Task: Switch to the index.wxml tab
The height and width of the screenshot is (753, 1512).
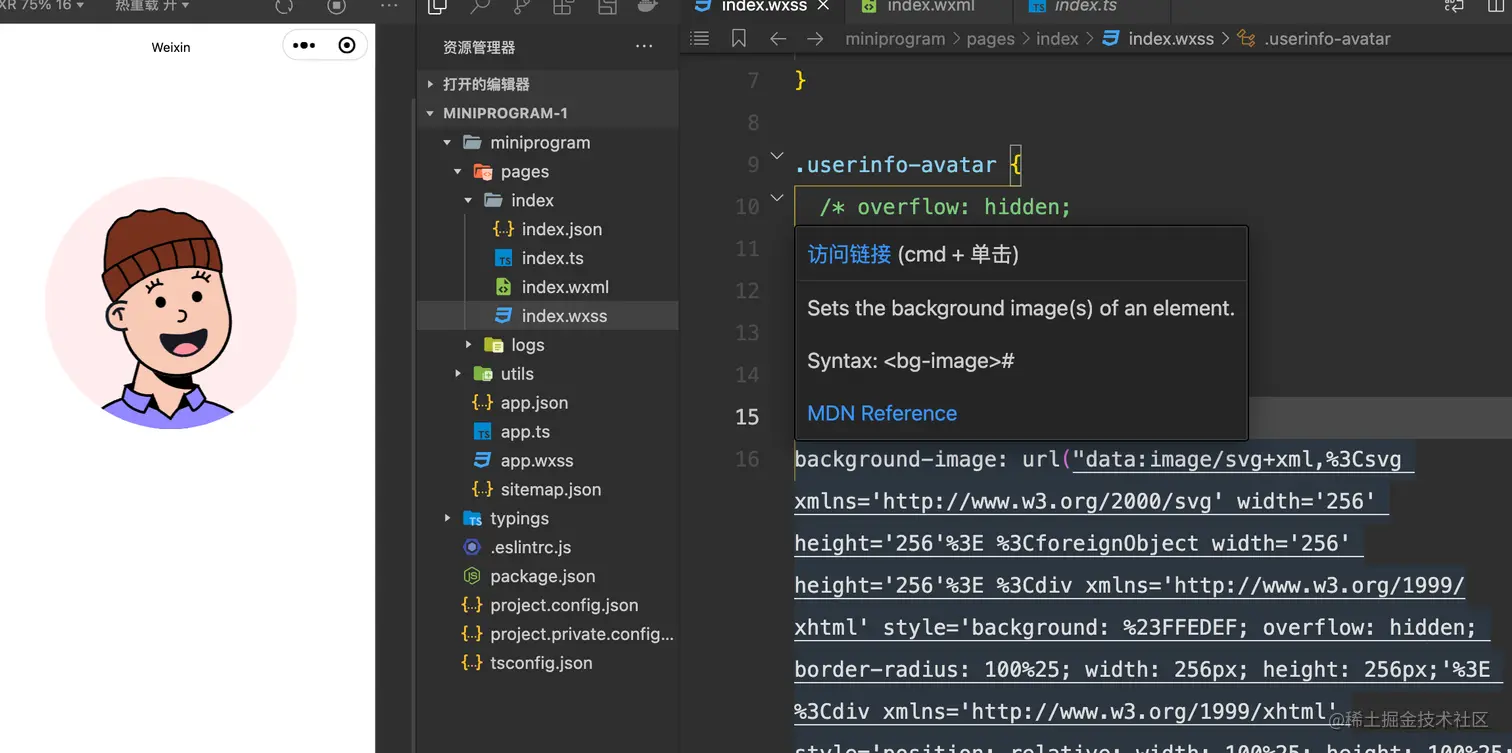Action: click(x=931, y=6)
